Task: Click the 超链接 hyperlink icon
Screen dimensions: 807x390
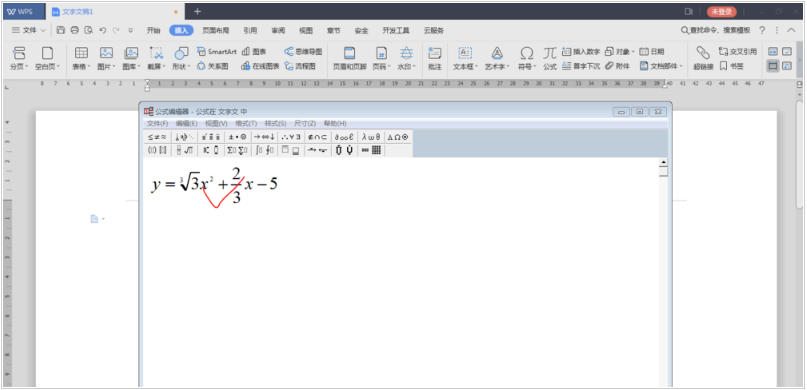Action: coord(702,58)
